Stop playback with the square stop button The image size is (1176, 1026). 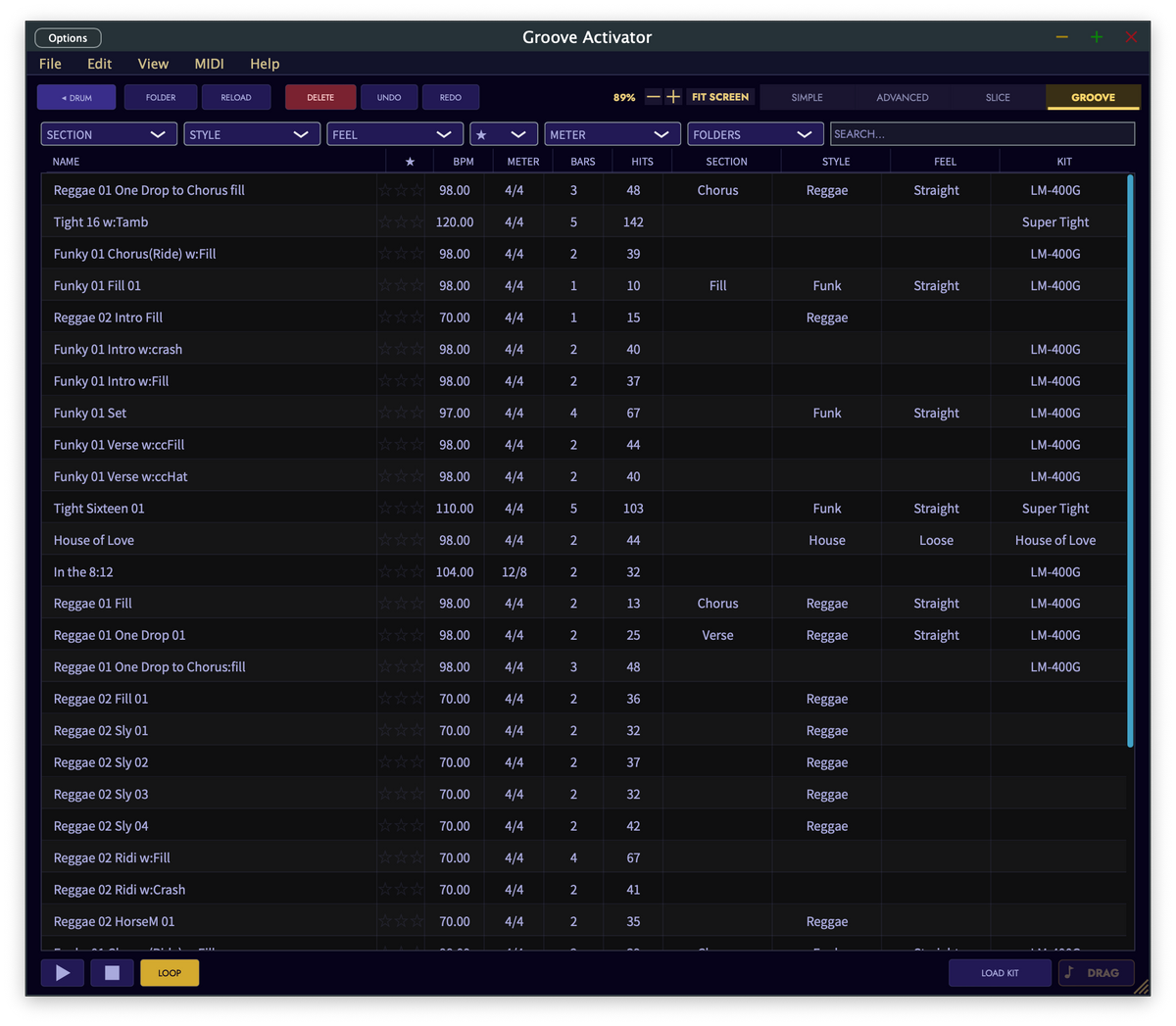[112, 973]
